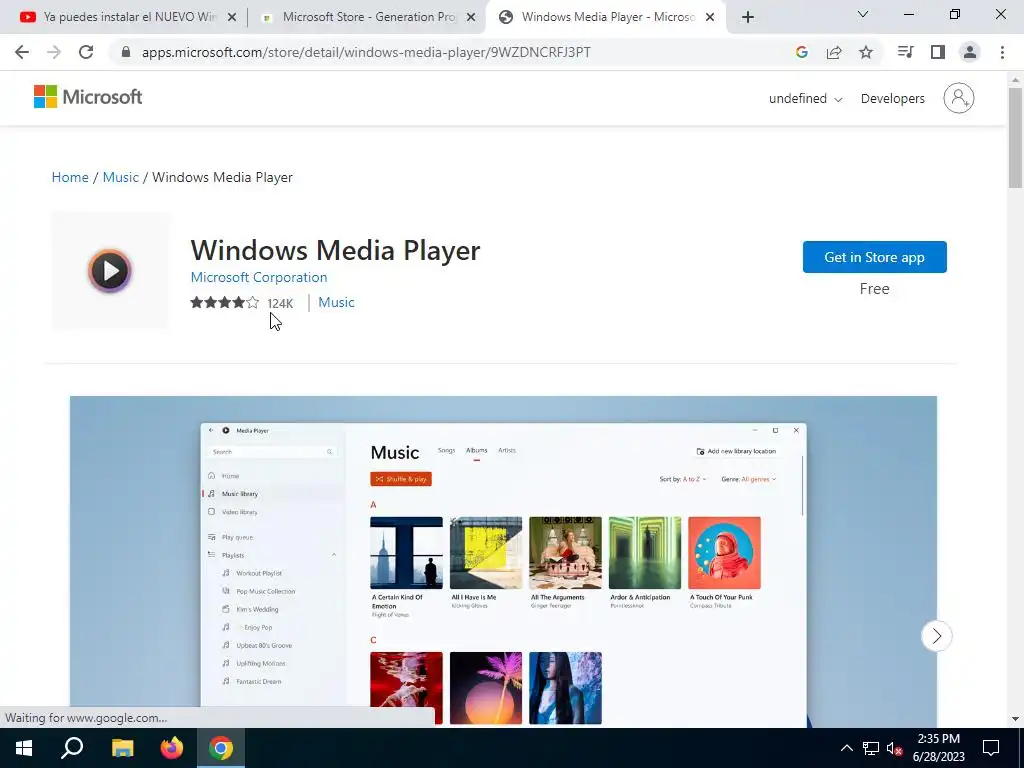The image size is (1024, 768).
Task: Open the Windows Start menu
Action: 24,748
